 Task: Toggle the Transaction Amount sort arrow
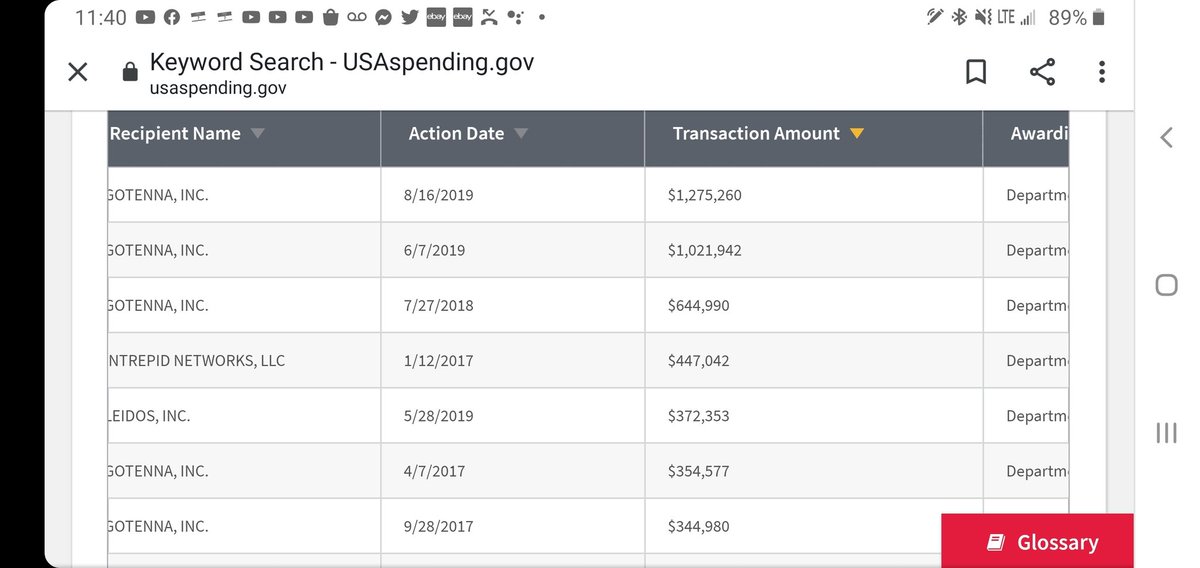coord(856,134)
